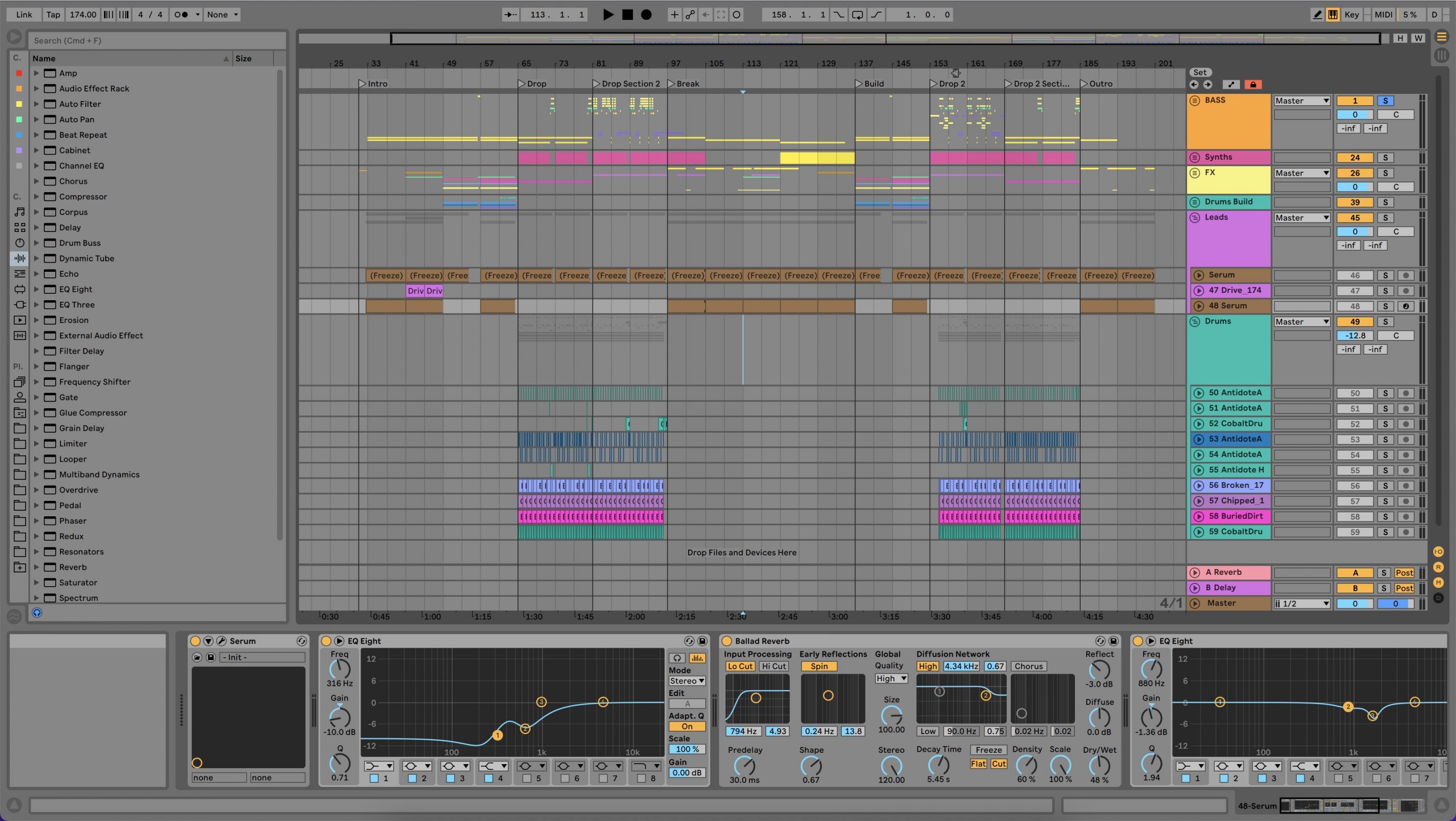Enable Draw Mode with the pencil icon

pyautogui.click(x=1317, y=14)
